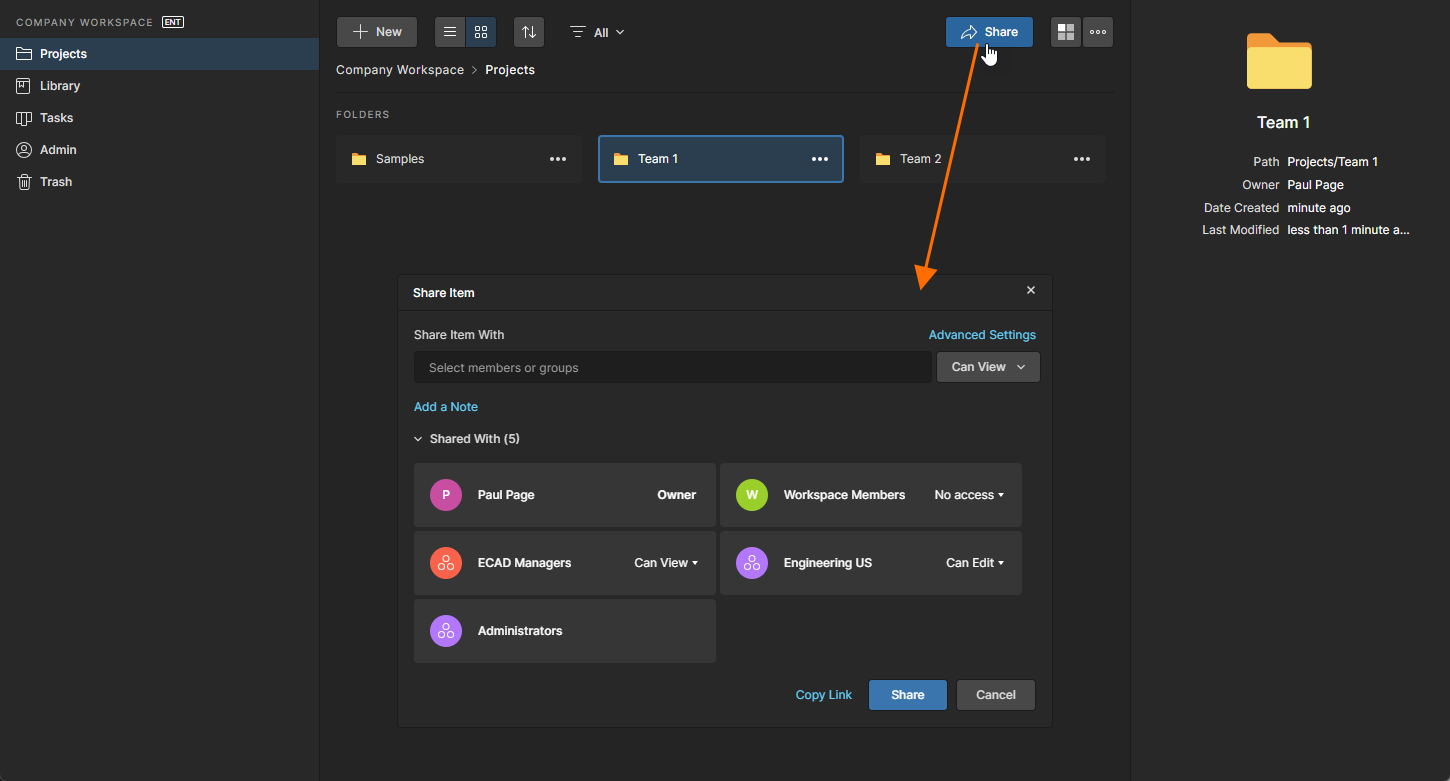The image size is (1450, 781).
Task: Click the sort order arrows icon
Action: click(529, 32)
